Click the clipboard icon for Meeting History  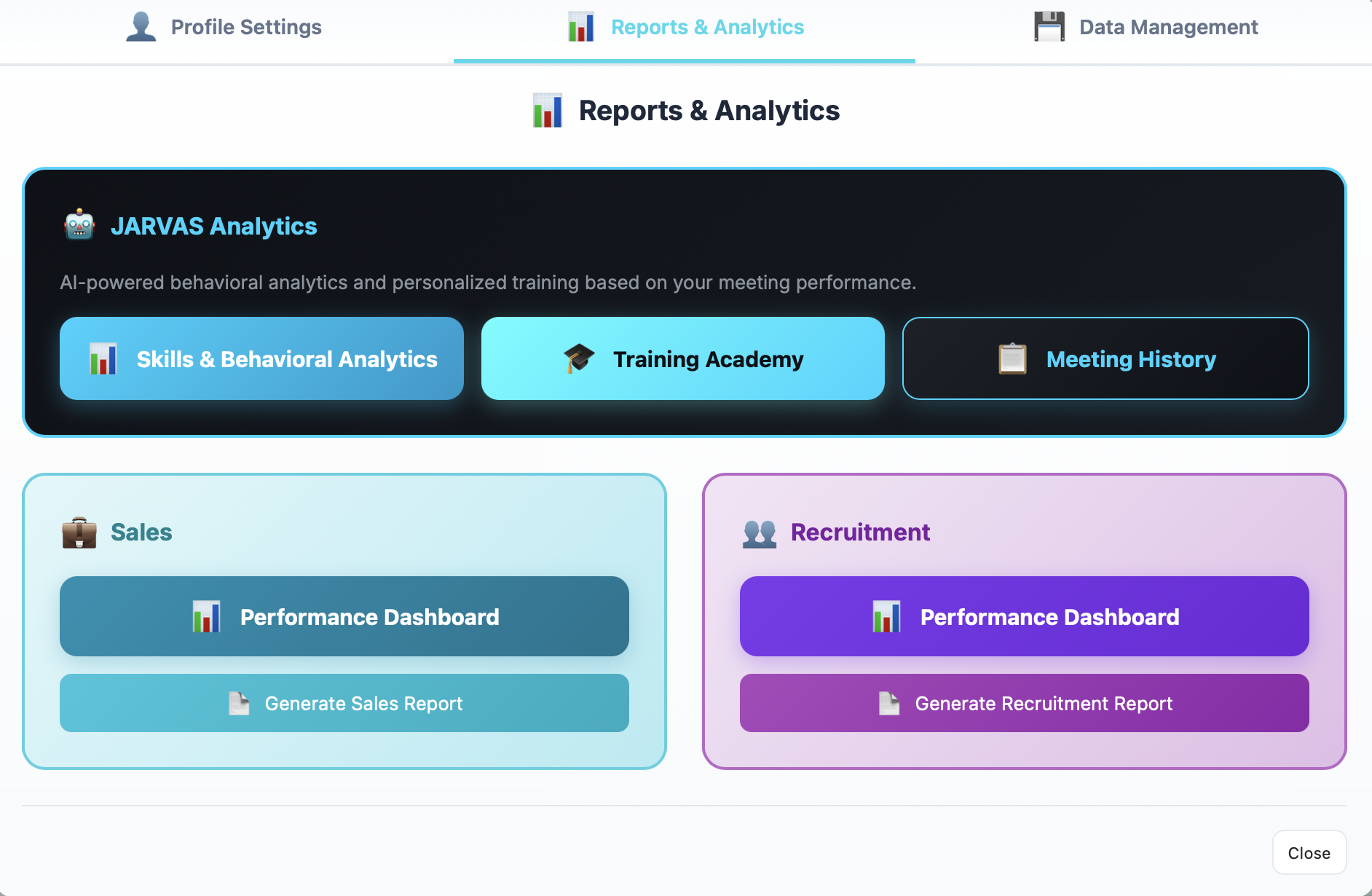1012,358
